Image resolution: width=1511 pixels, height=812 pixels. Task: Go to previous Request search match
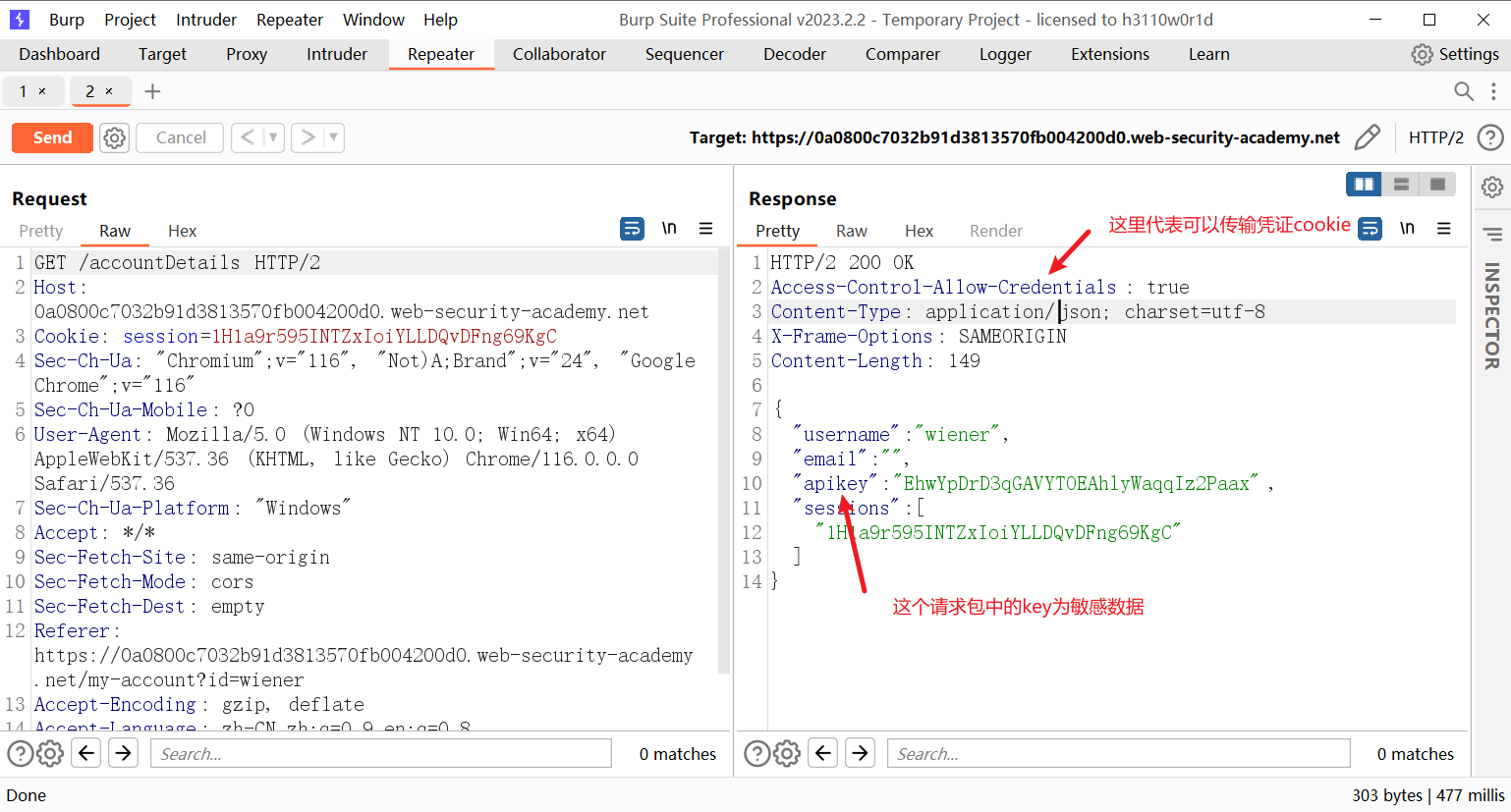coord(86,753)
